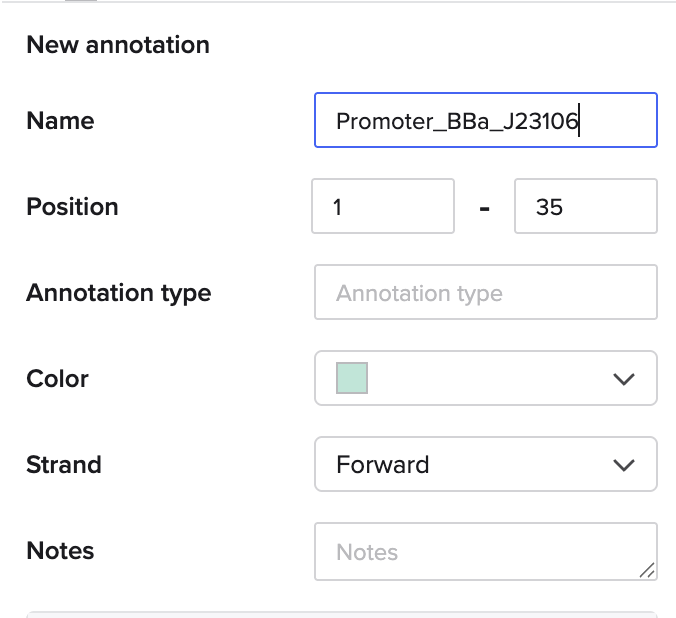The height and width of the screenshot is (618, 676).
Task: Place cursor at end of Name text
Action: tap(580, 121)
